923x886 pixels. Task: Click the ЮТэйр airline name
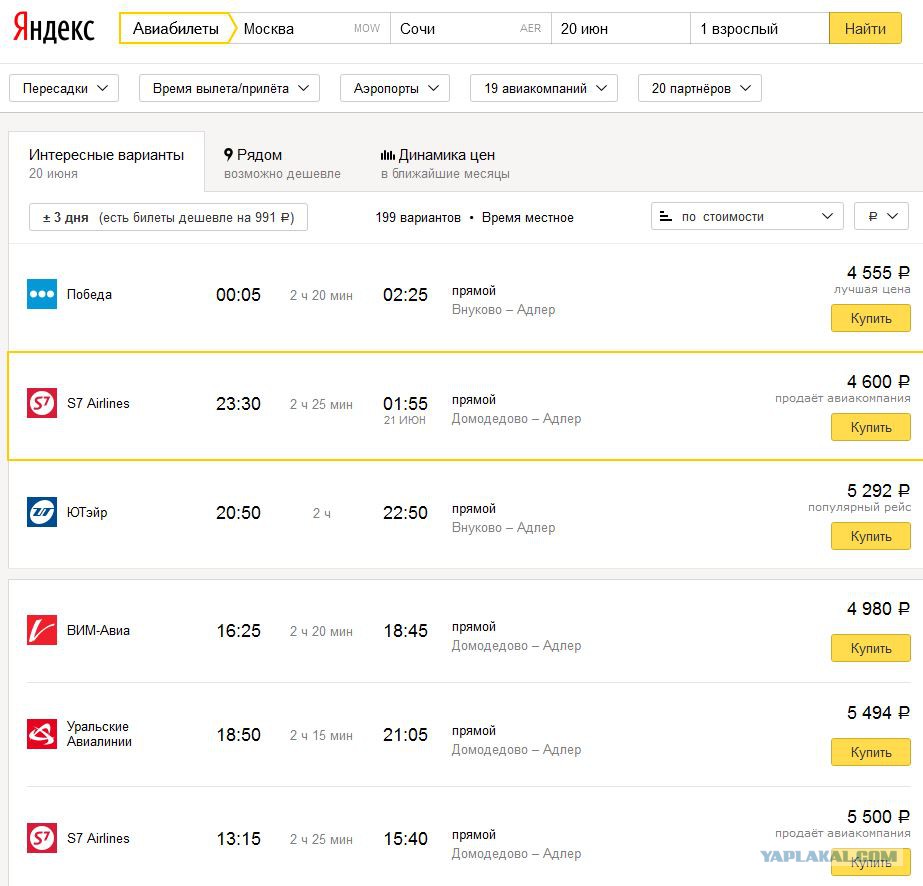[x=87, y=512]
